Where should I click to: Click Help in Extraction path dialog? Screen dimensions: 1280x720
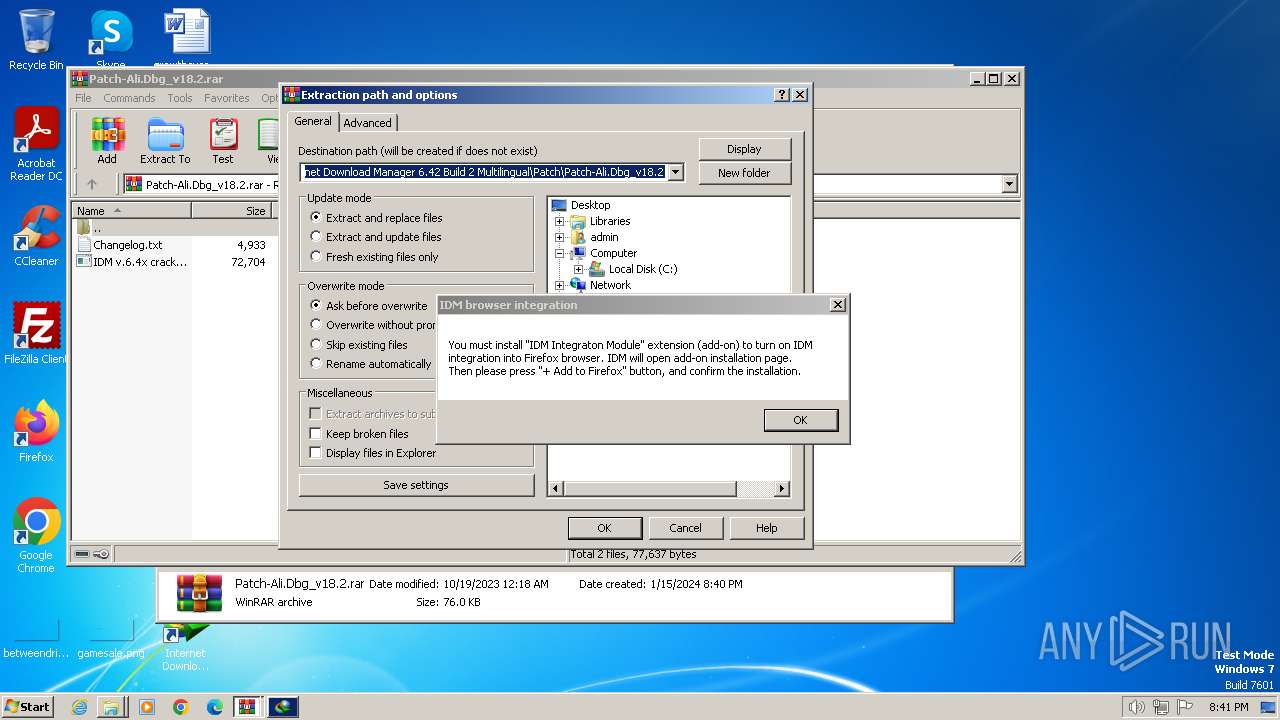pos(767,528)
